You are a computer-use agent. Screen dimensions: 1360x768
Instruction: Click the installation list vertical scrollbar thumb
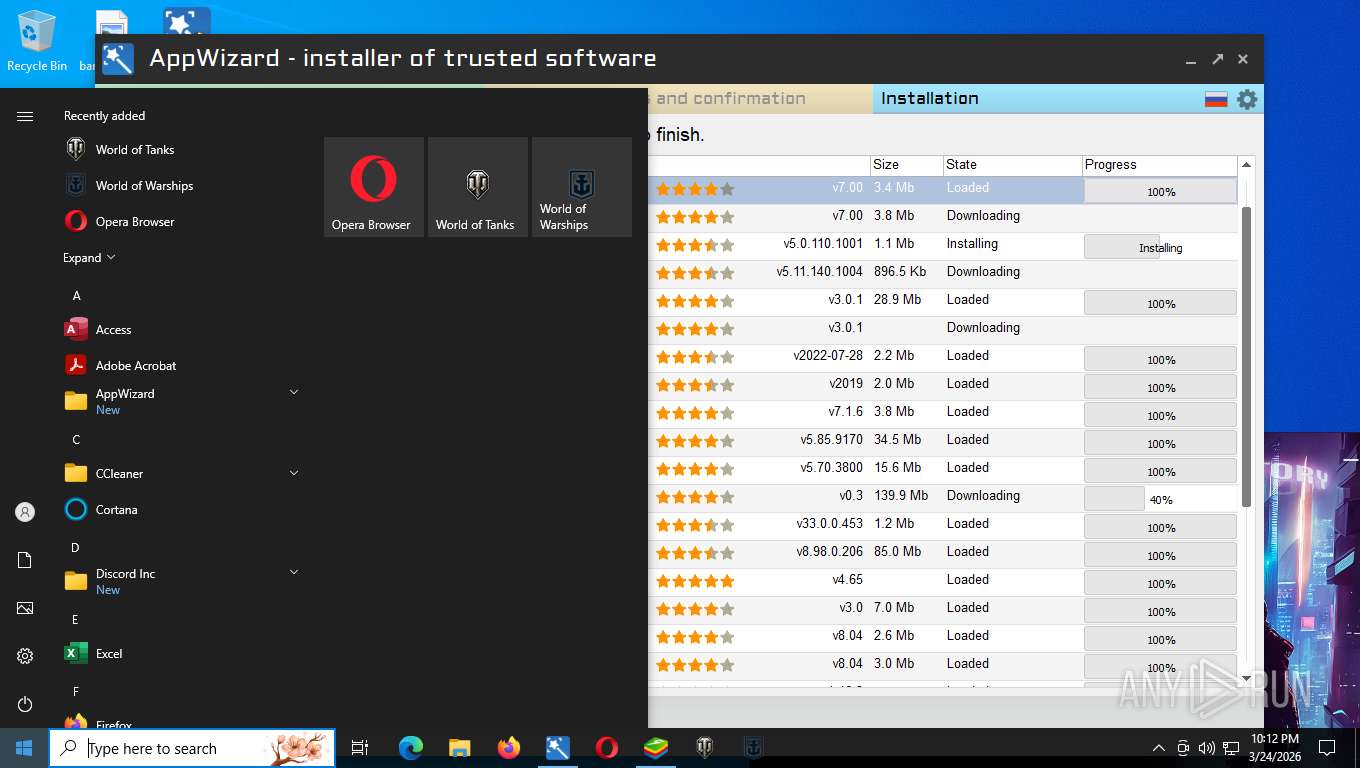coord(1246,356)
